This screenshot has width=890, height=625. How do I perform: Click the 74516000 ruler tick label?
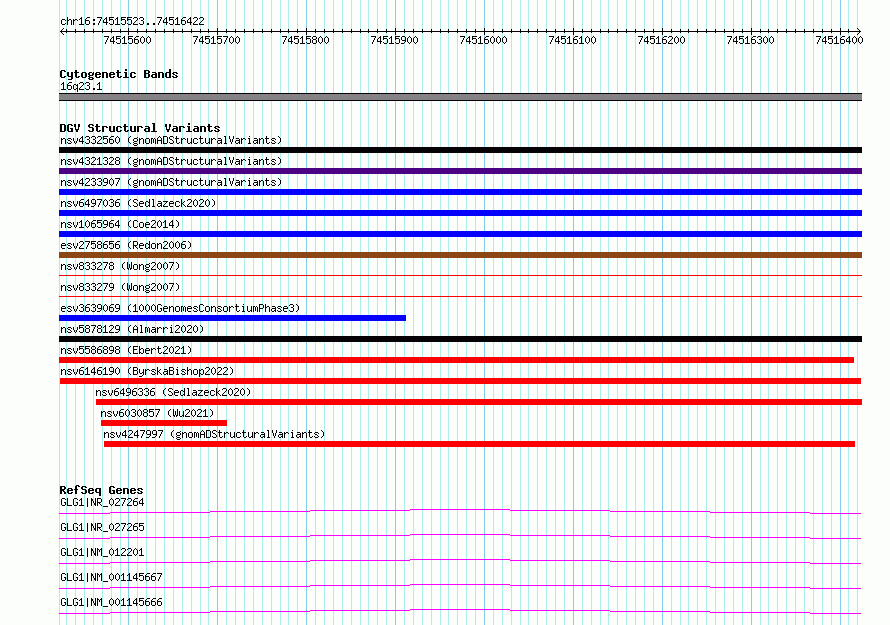(483, 40)
